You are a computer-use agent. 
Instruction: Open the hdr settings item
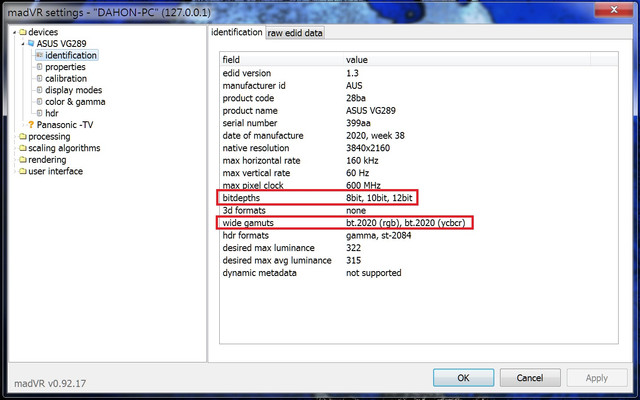52,113
